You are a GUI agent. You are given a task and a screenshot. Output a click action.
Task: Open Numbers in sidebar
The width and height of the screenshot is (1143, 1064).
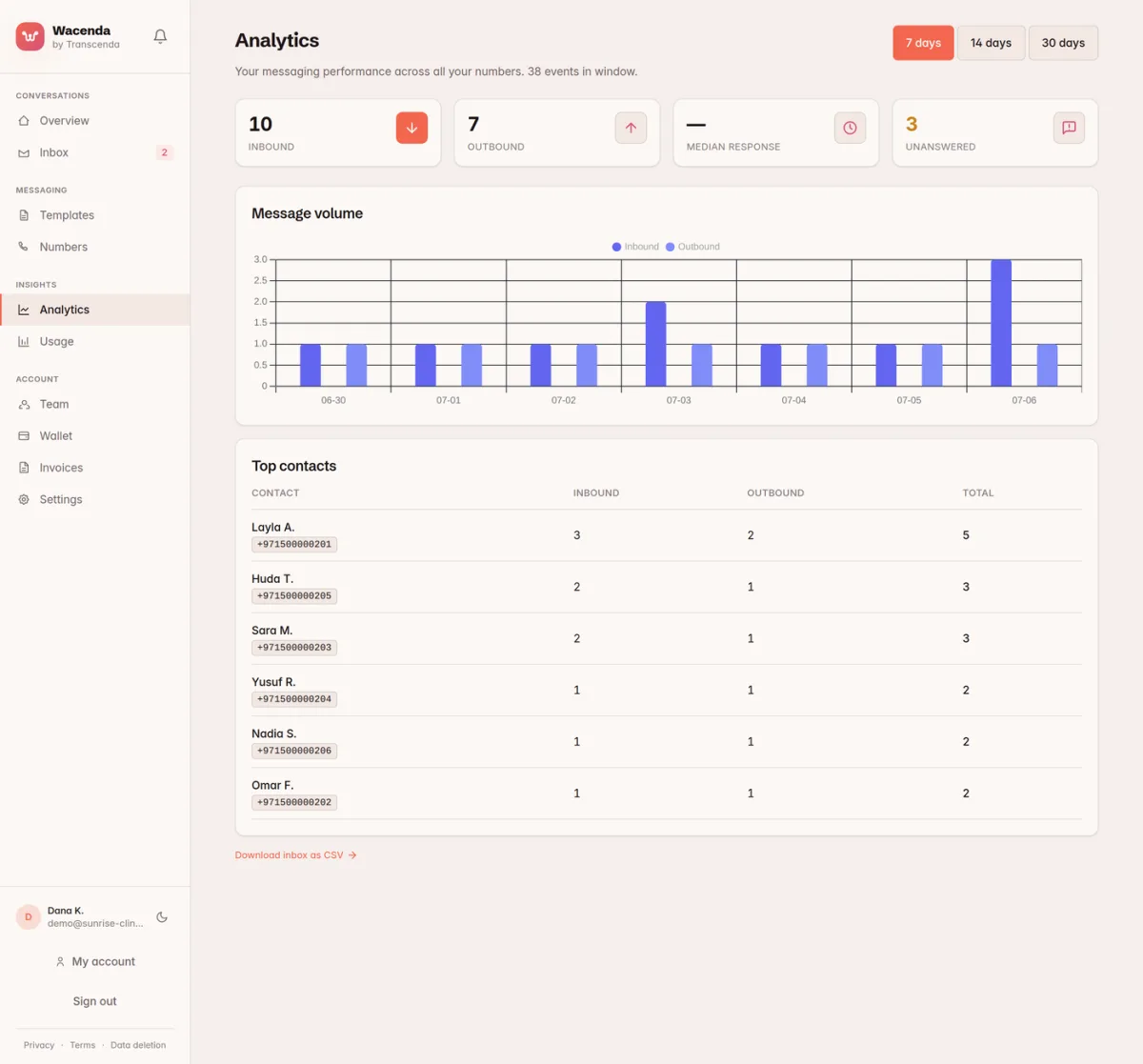pyautogui.click(x=95, y=247)
